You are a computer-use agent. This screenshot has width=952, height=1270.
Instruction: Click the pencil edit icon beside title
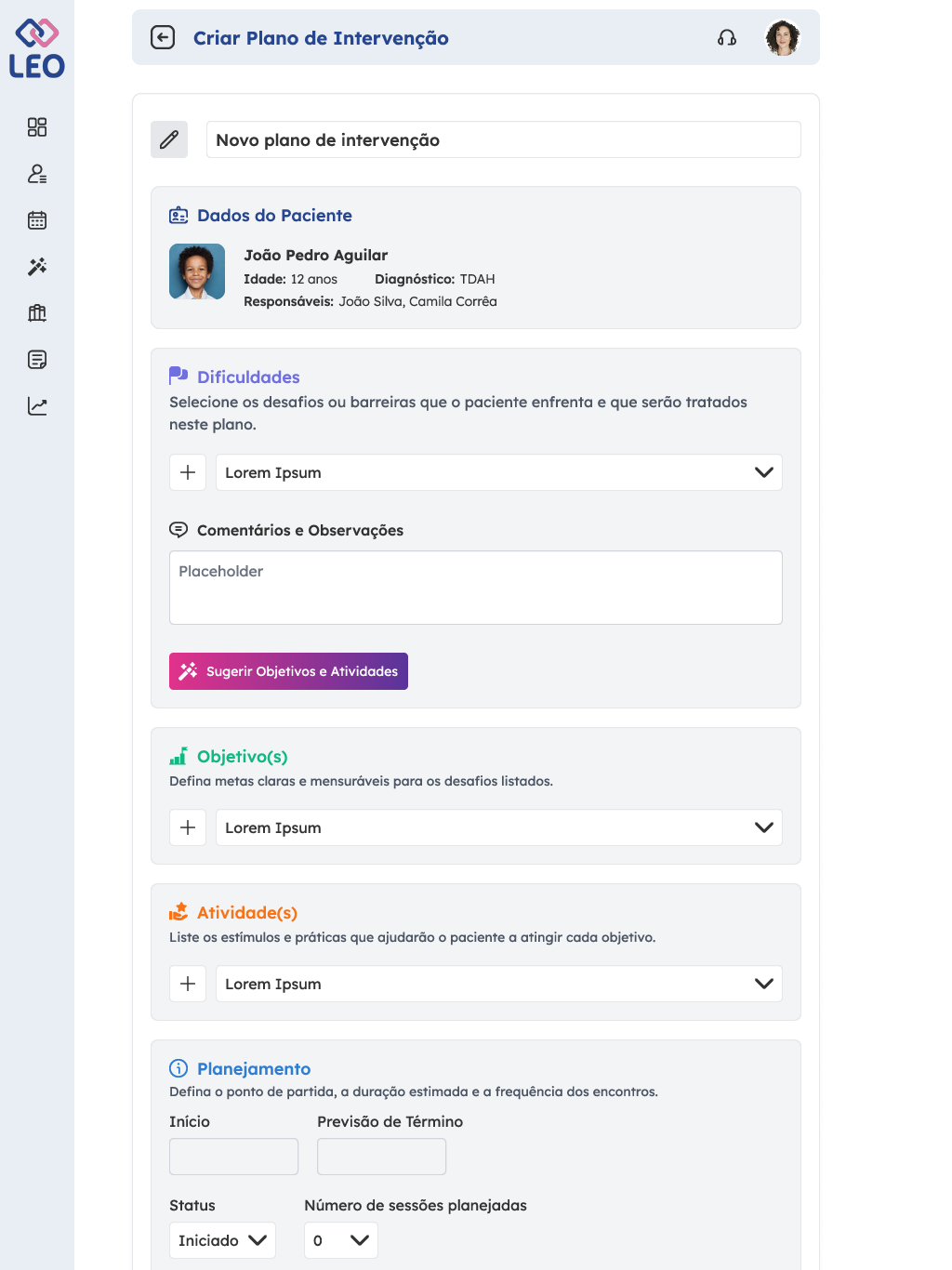[169, 139]
